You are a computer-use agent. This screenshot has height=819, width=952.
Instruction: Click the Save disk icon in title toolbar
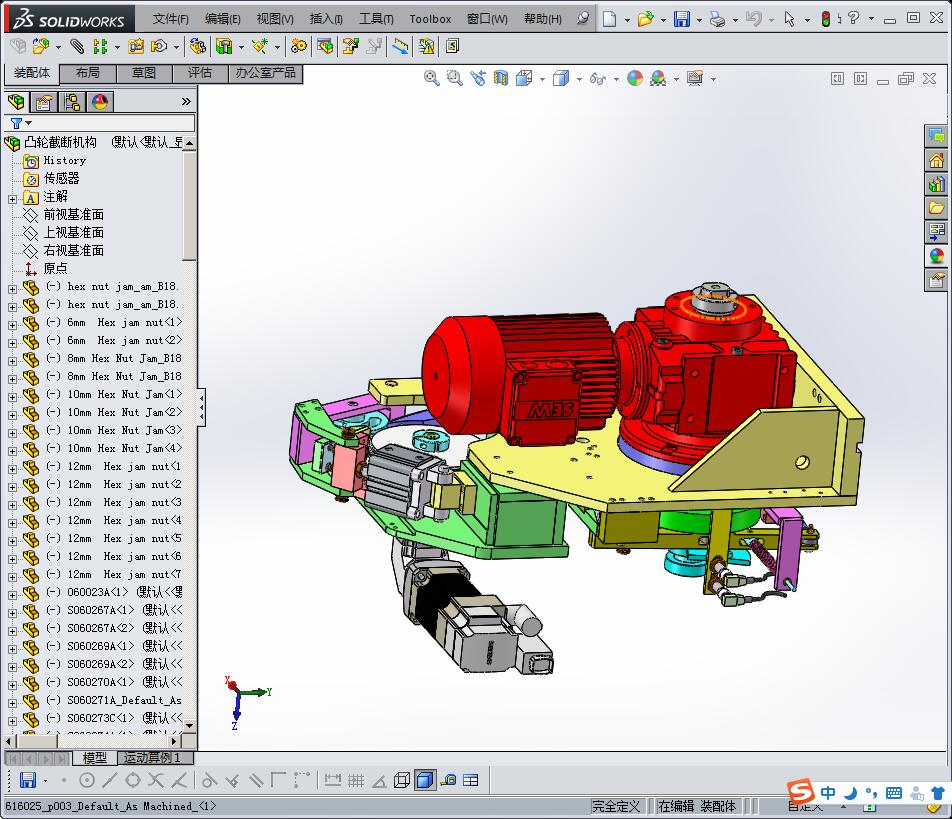(682, 19)
